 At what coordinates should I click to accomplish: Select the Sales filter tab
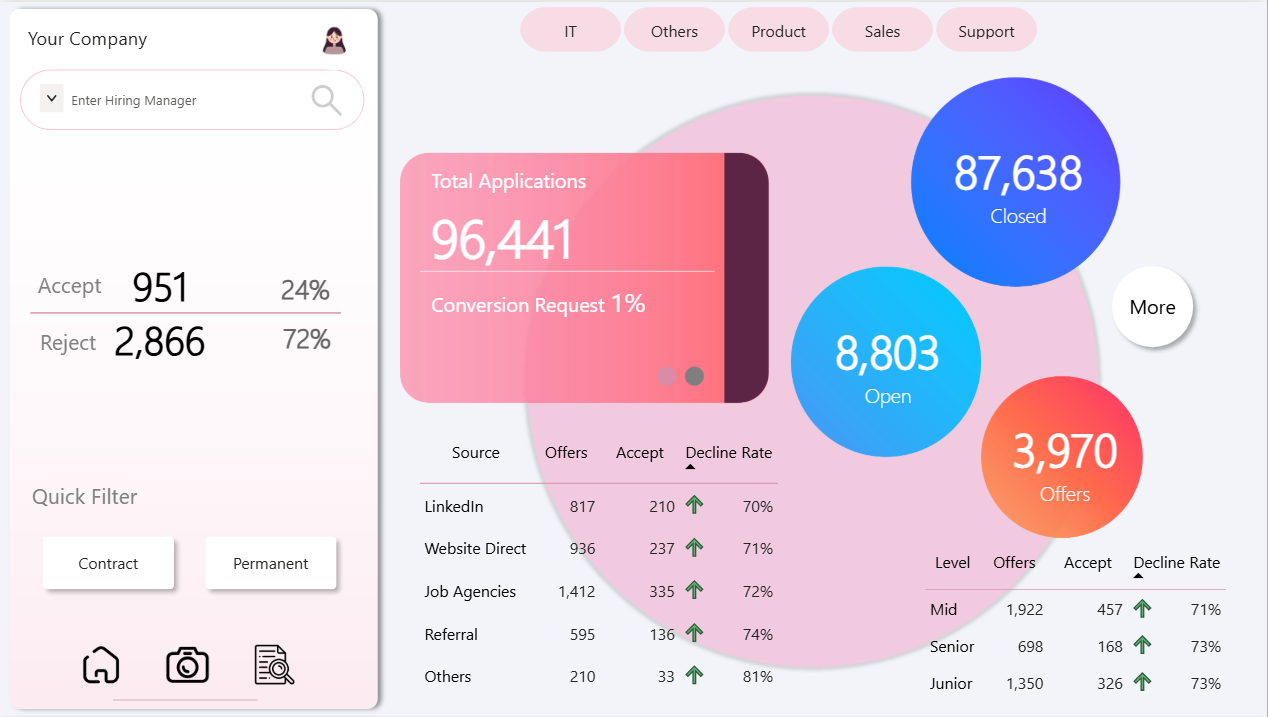click(x=882, y=30)
